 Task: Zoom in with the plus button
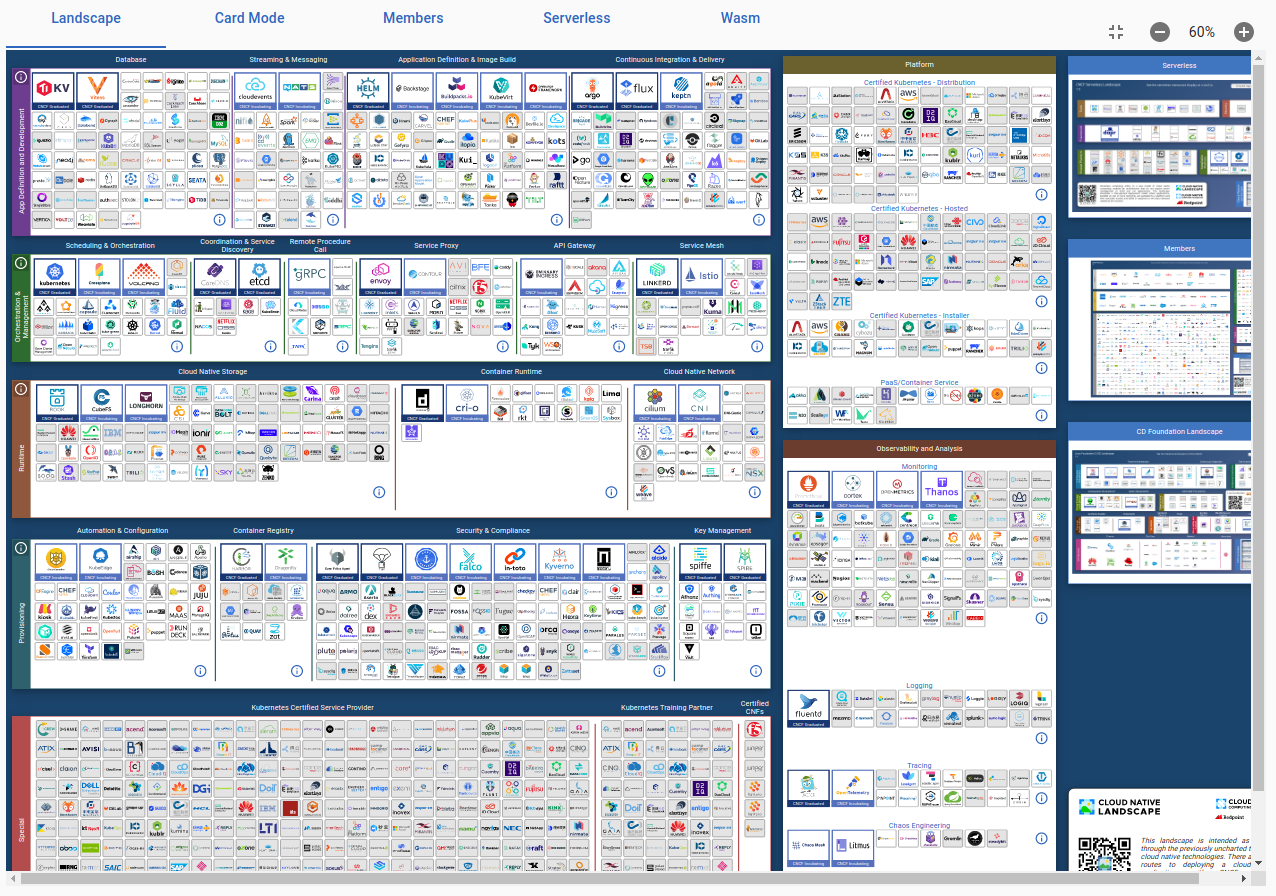[1244, 32]
